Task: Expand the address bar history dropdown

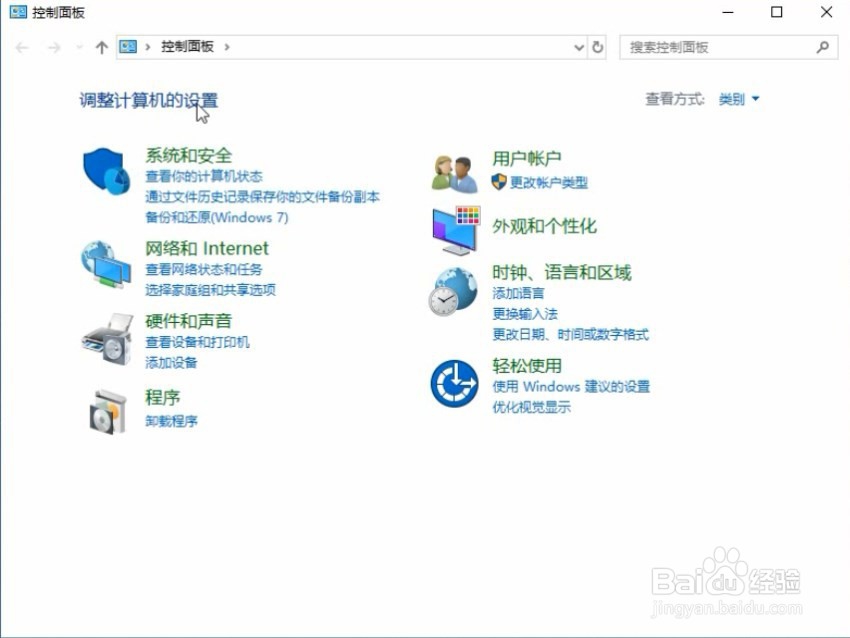Action: point(579,47)
